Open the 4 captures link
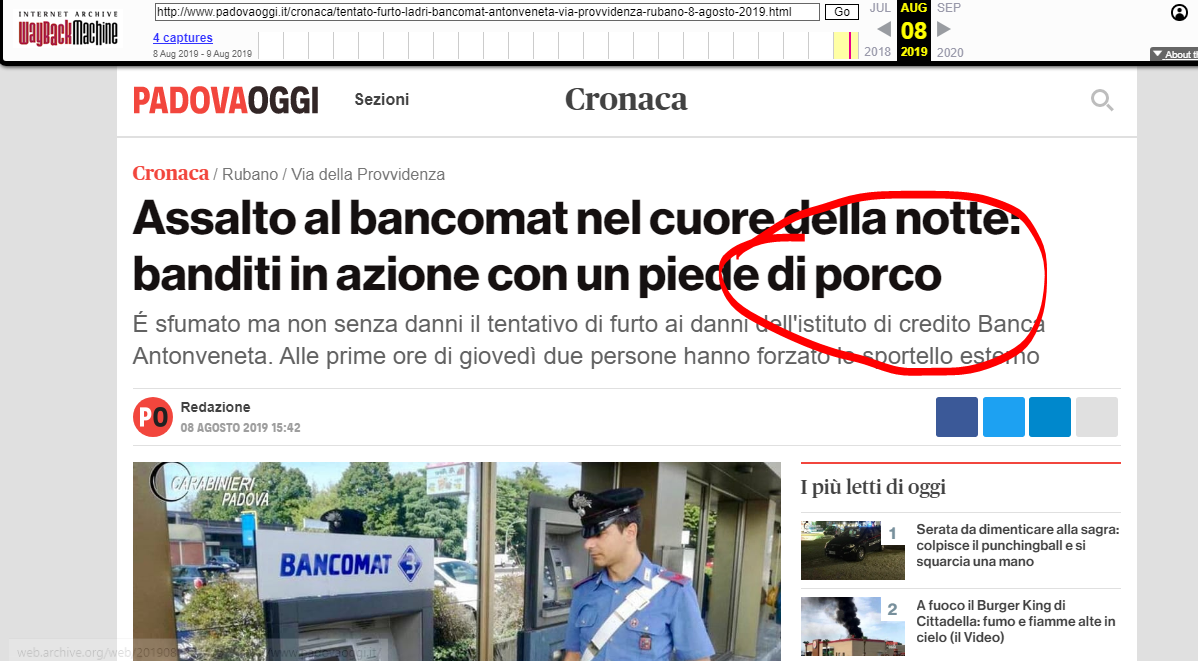Image resolution: width=1198 pixels, height=661 pixels. pos(183,37)
